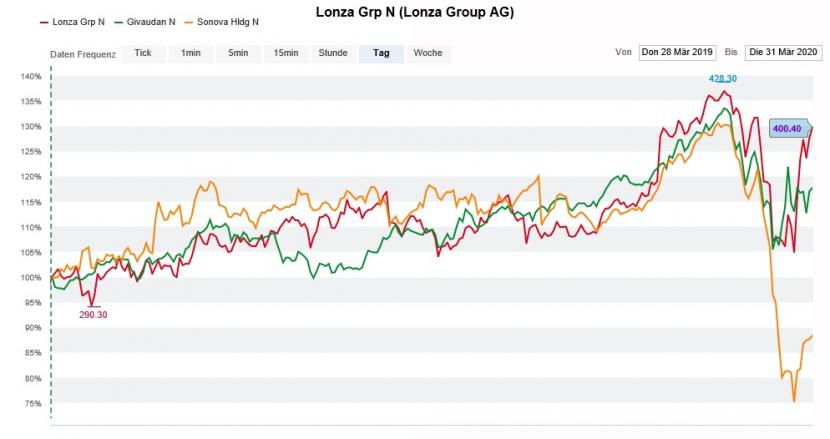Click the 400.40 current price marker

(788, 129)
